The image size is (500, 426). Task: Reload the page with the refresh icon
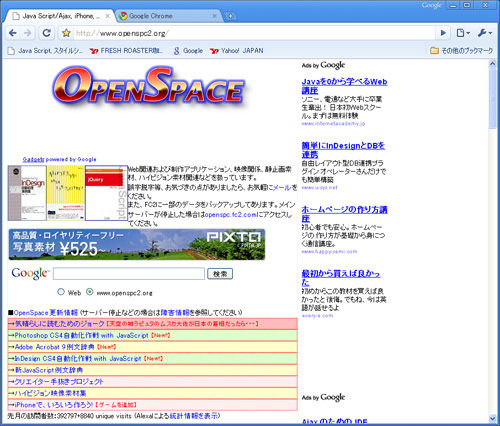tap(47, 33)
